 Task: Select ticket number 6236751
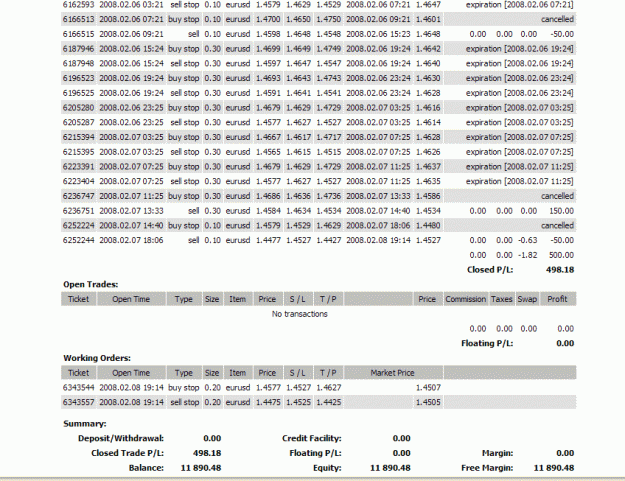pos(79,211)
